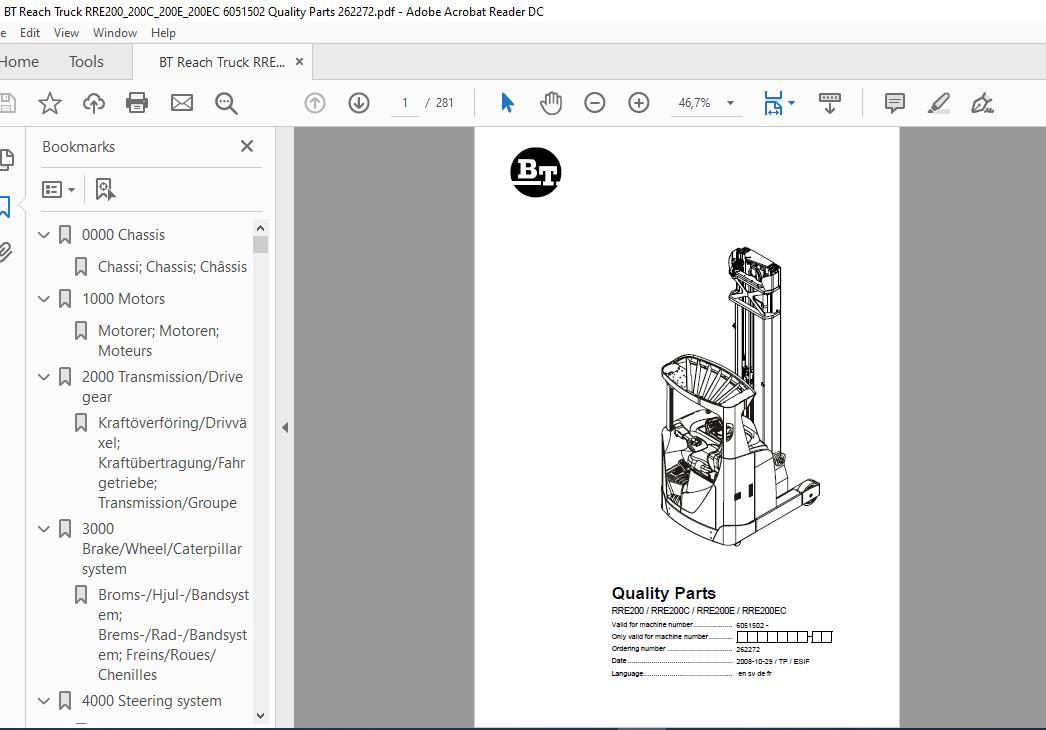The height and width of the screenshot is (730, 1046).
Task: Go to next page arrow
Action: (x=359, y=103)
